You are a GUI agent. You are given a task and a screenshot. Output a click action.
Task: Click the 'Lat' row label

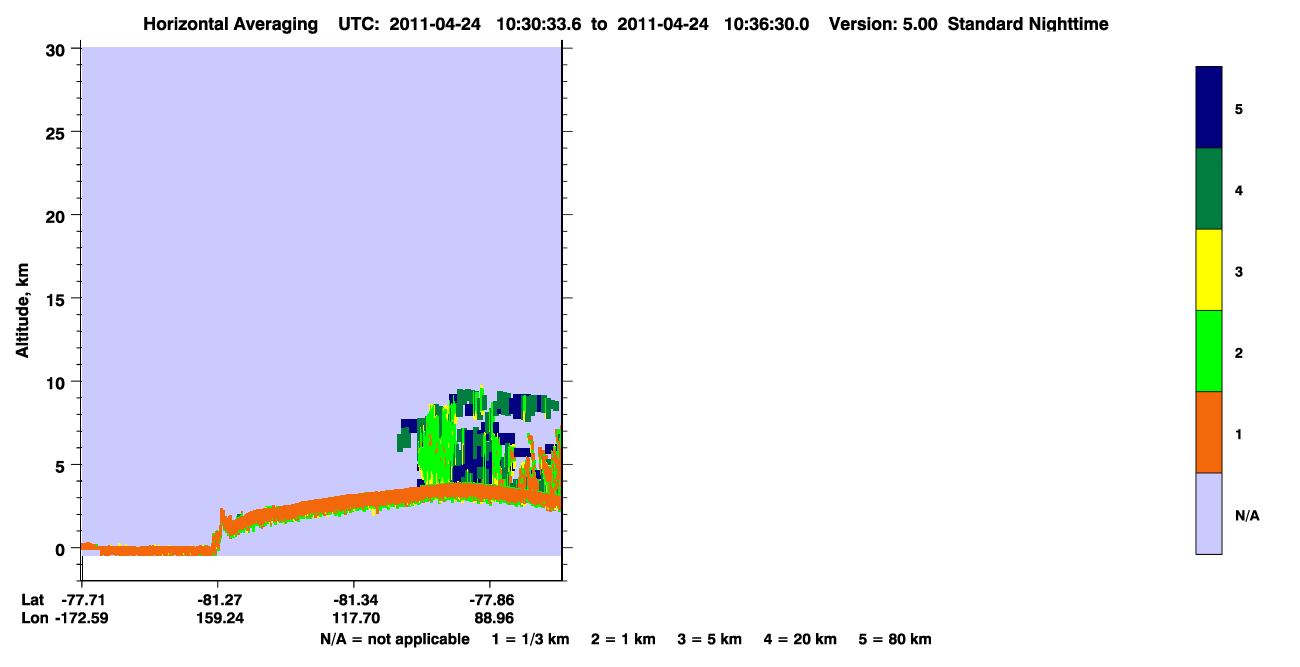click(32, 600)
